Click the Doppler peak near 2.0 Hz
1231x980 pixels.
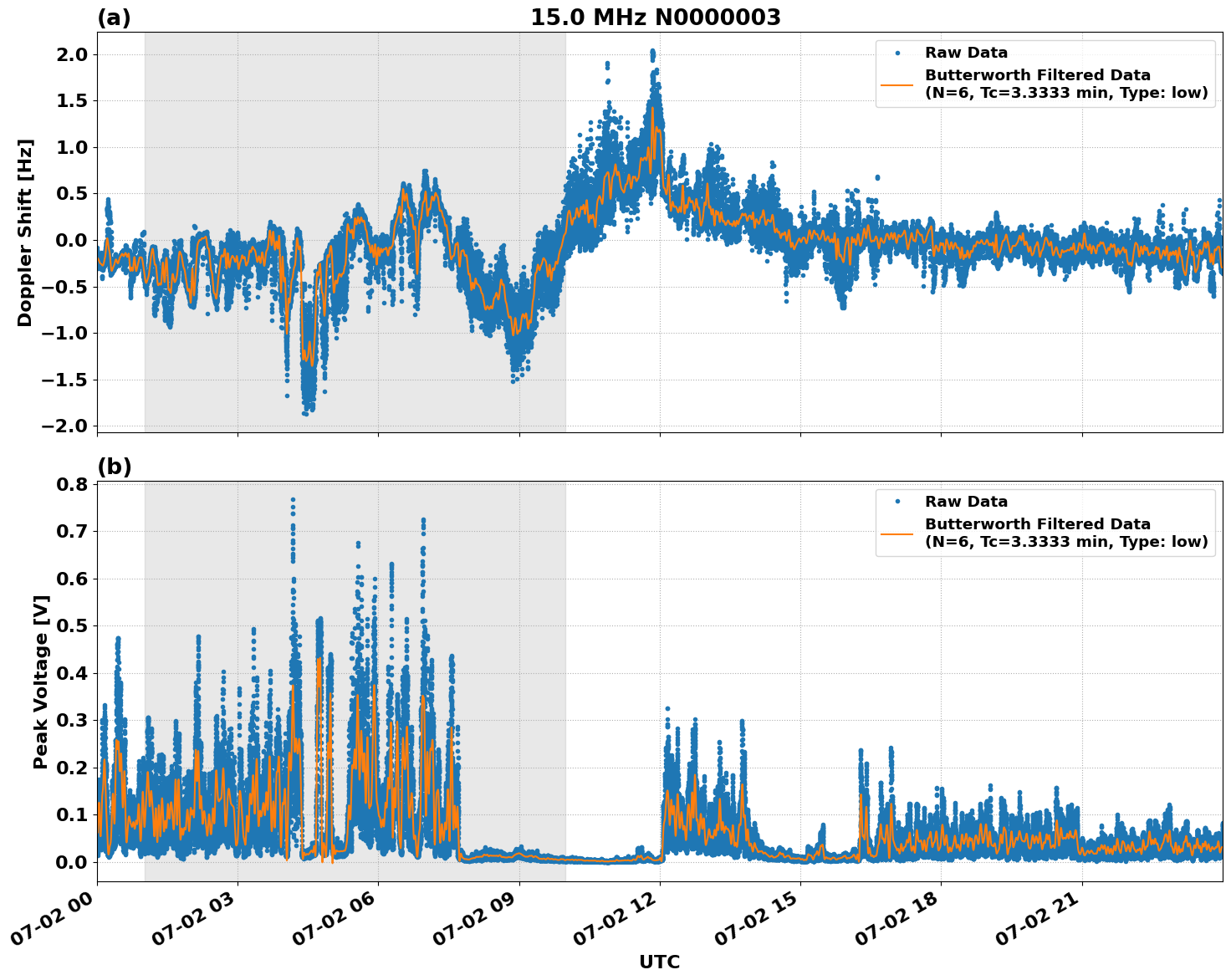pos(652,54)
